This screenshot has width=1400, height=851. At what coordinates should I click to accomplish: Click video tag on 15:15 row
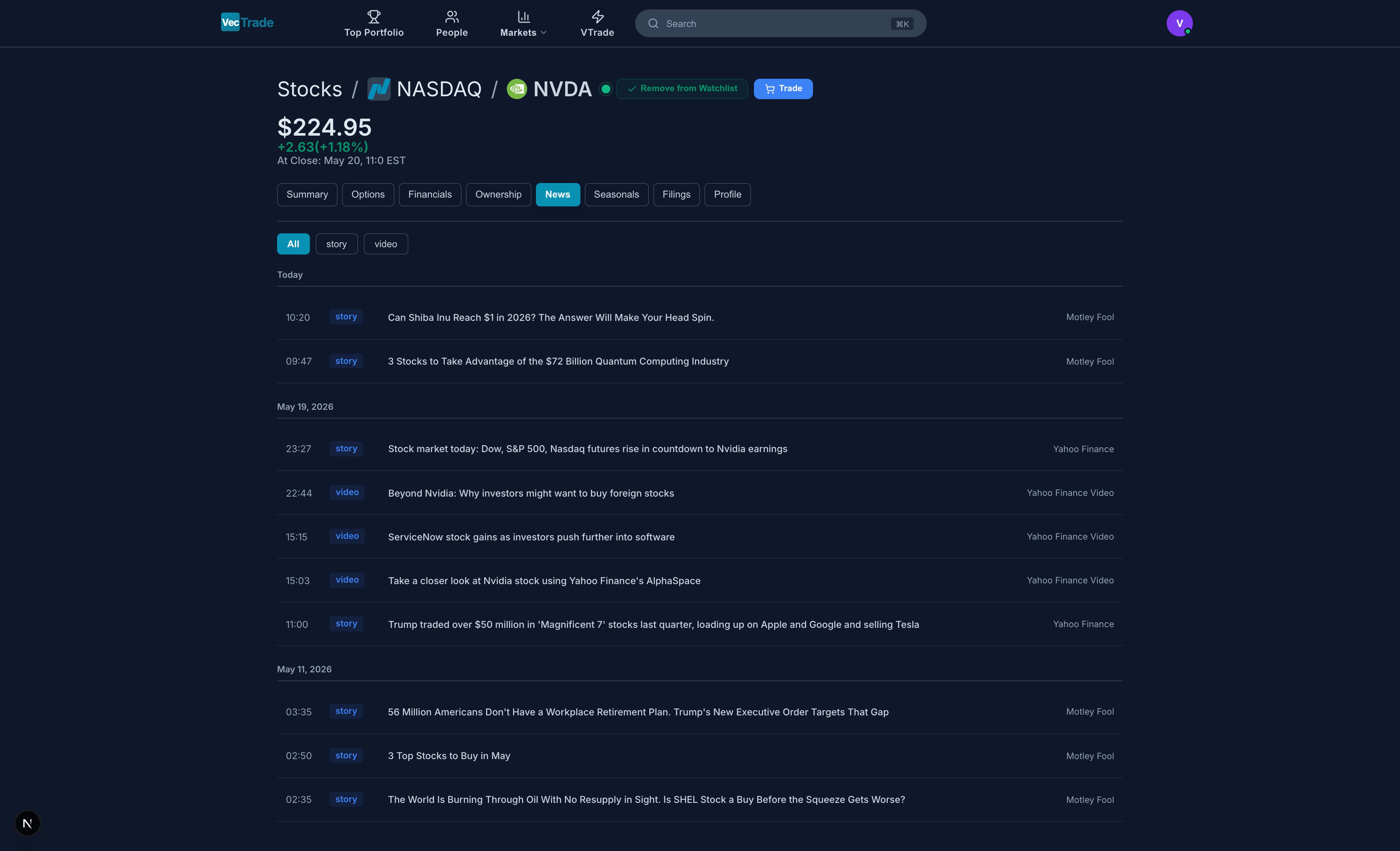(x=347, y=536)
